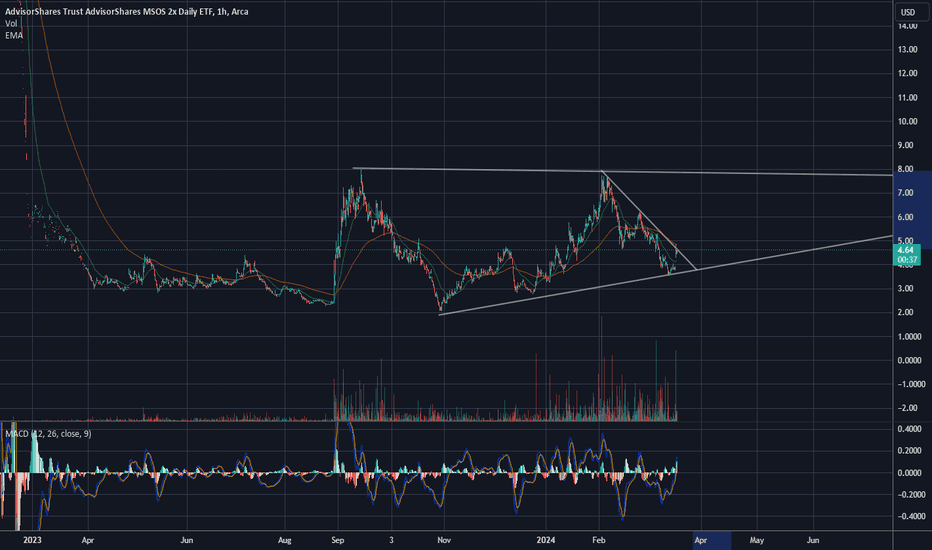Click the 2.00 price axis label
The height and width of the screenshot is (550, 932).
tap(905, 312)
